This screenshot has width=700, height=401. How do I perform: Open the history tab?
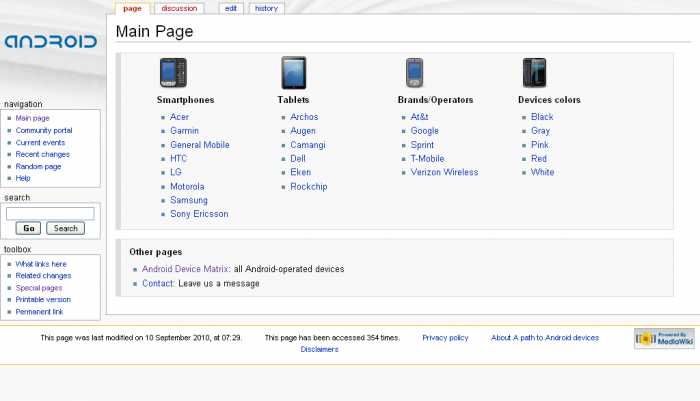267,8
